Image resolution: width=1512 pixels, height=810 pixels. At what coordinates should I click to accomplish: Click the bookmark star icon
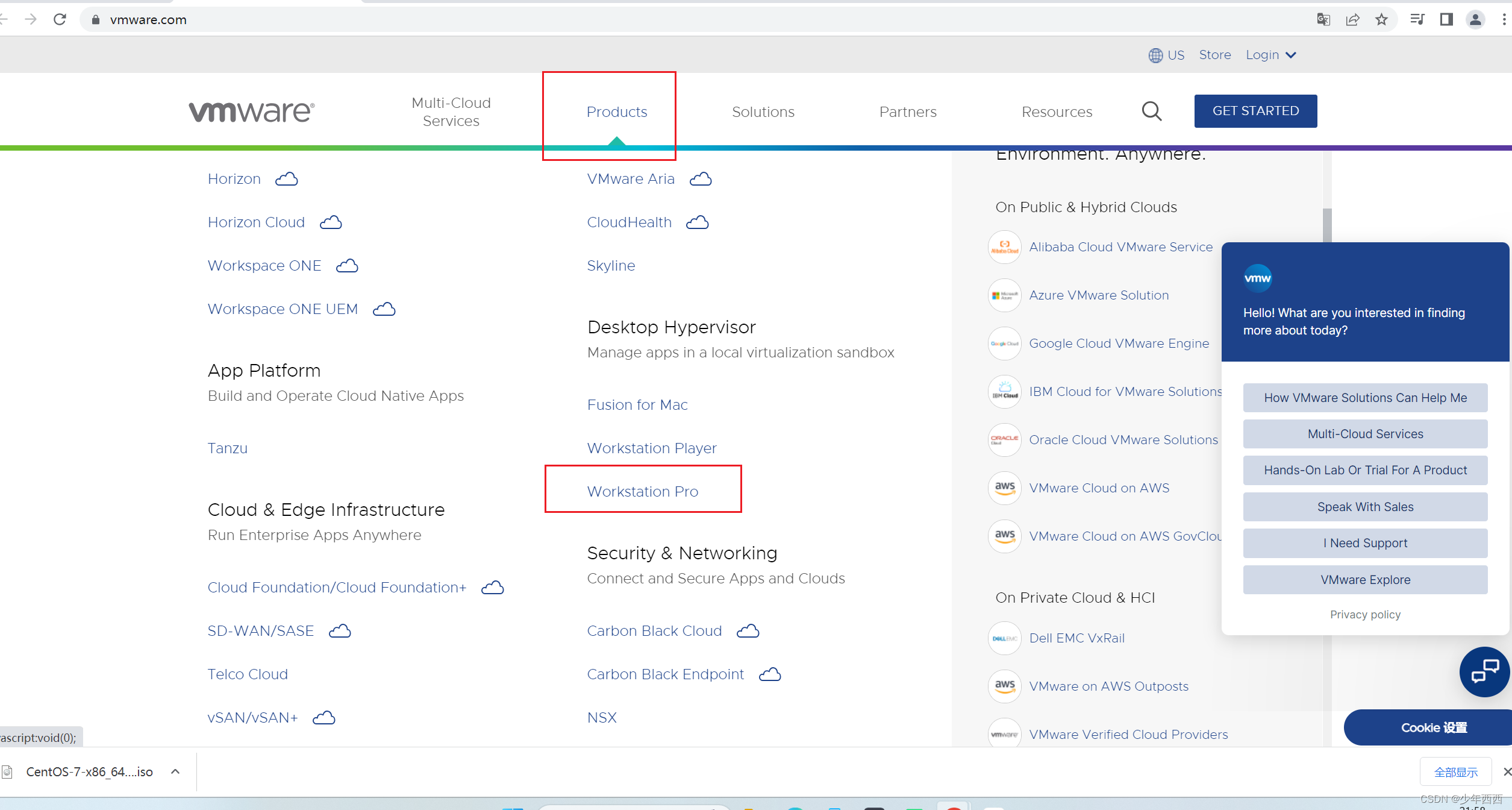1381,20
